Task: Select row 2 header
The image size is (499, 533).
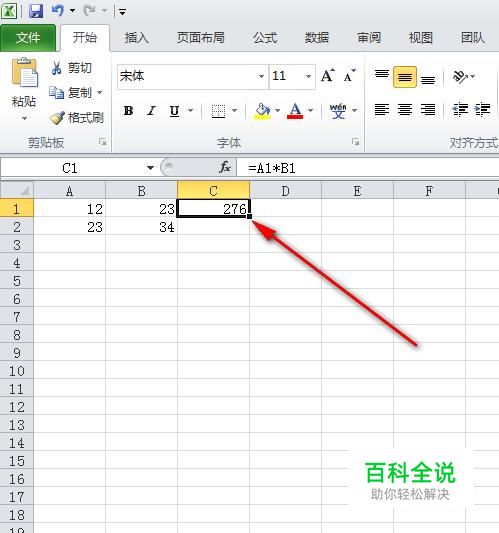Action: point(17,226)
